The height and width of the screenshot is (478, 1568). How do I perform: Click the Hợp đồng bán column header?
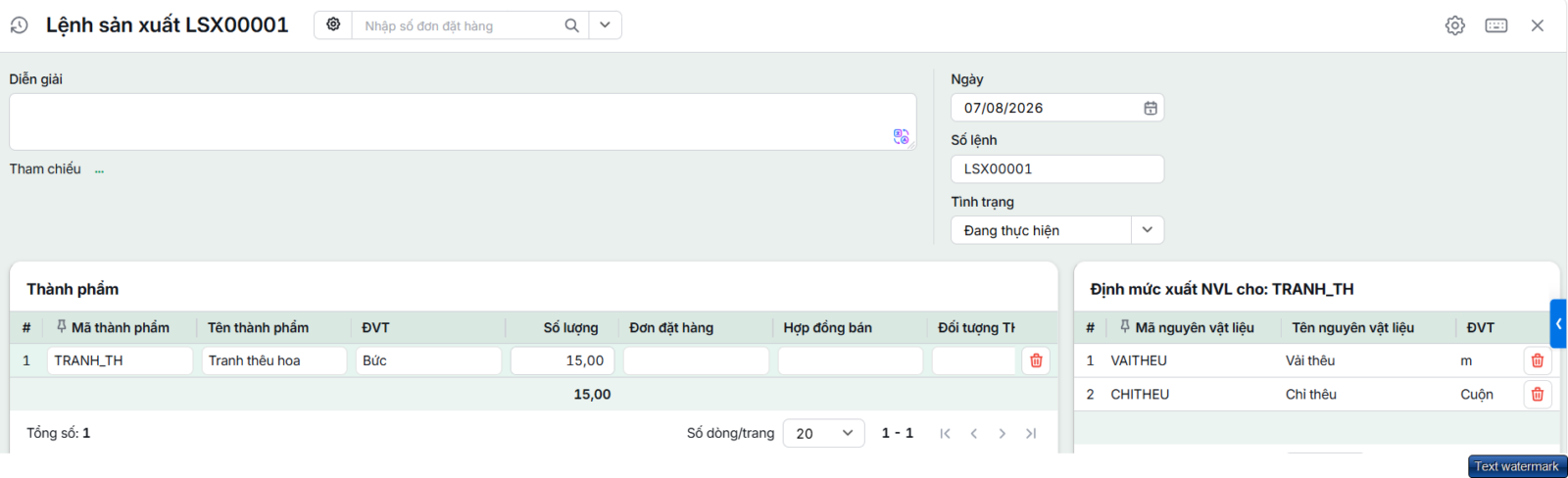click(827, 328)
